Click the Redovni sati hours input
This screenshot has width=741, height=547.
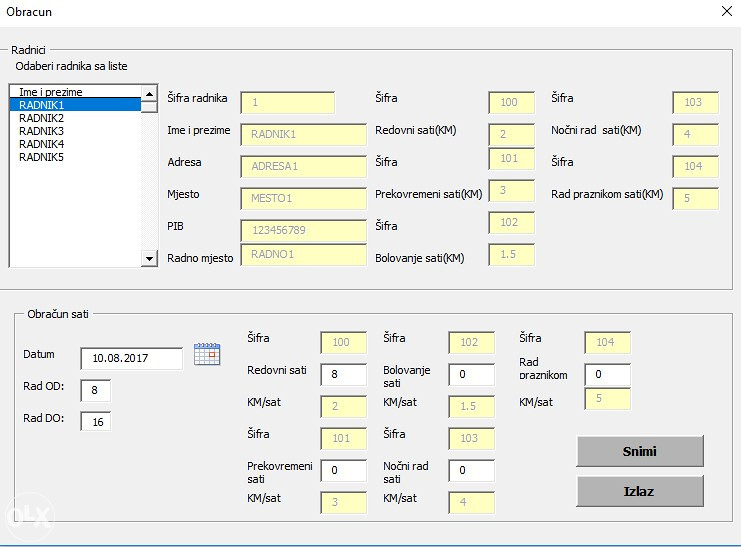click(344, 374)
